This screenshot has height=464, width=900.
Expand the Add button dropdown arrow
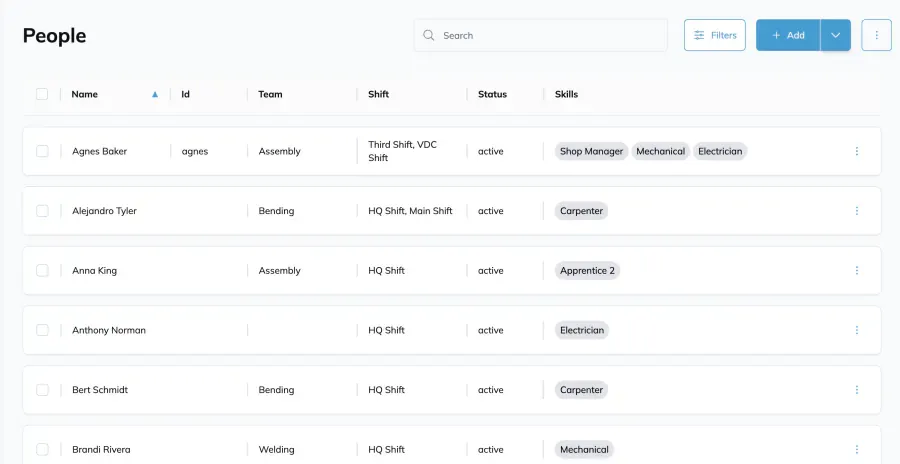tap(836, 35)
